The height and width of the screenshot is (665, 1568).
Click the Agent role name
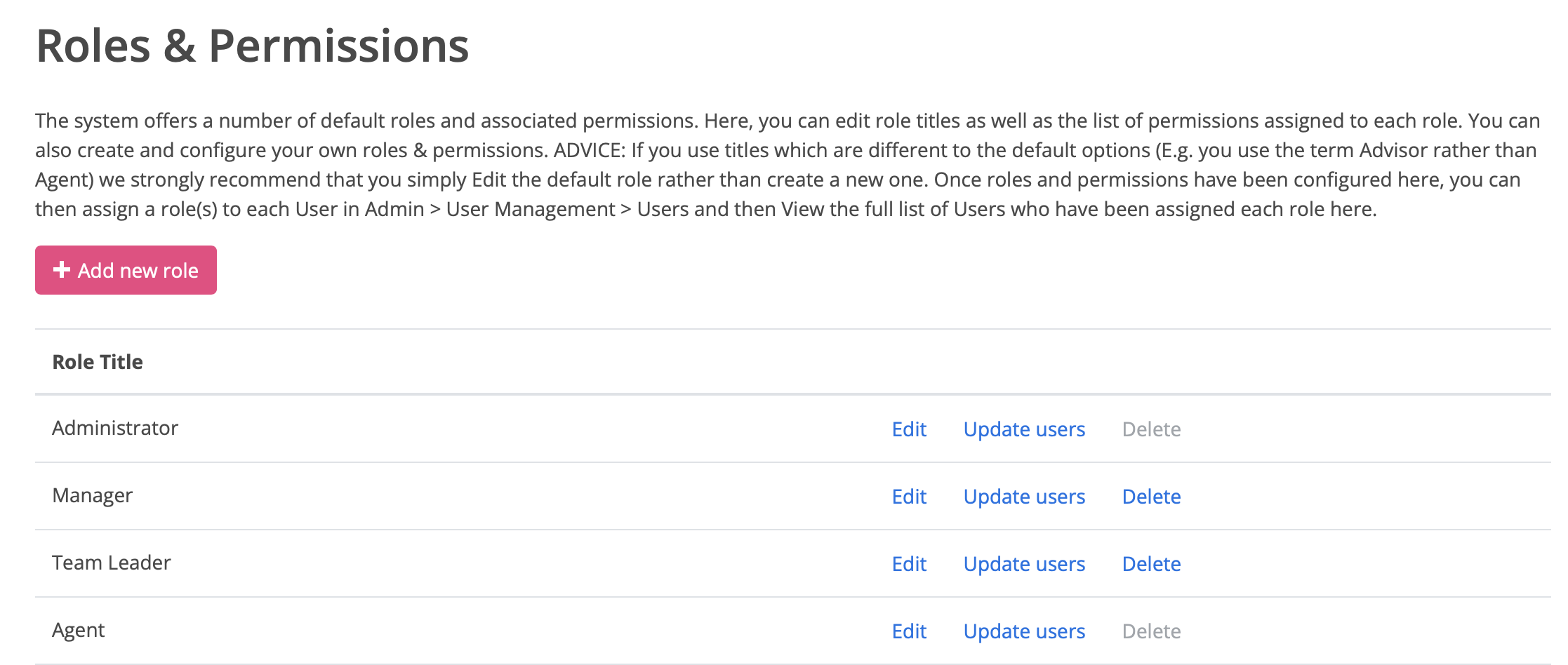pos(78,630)
